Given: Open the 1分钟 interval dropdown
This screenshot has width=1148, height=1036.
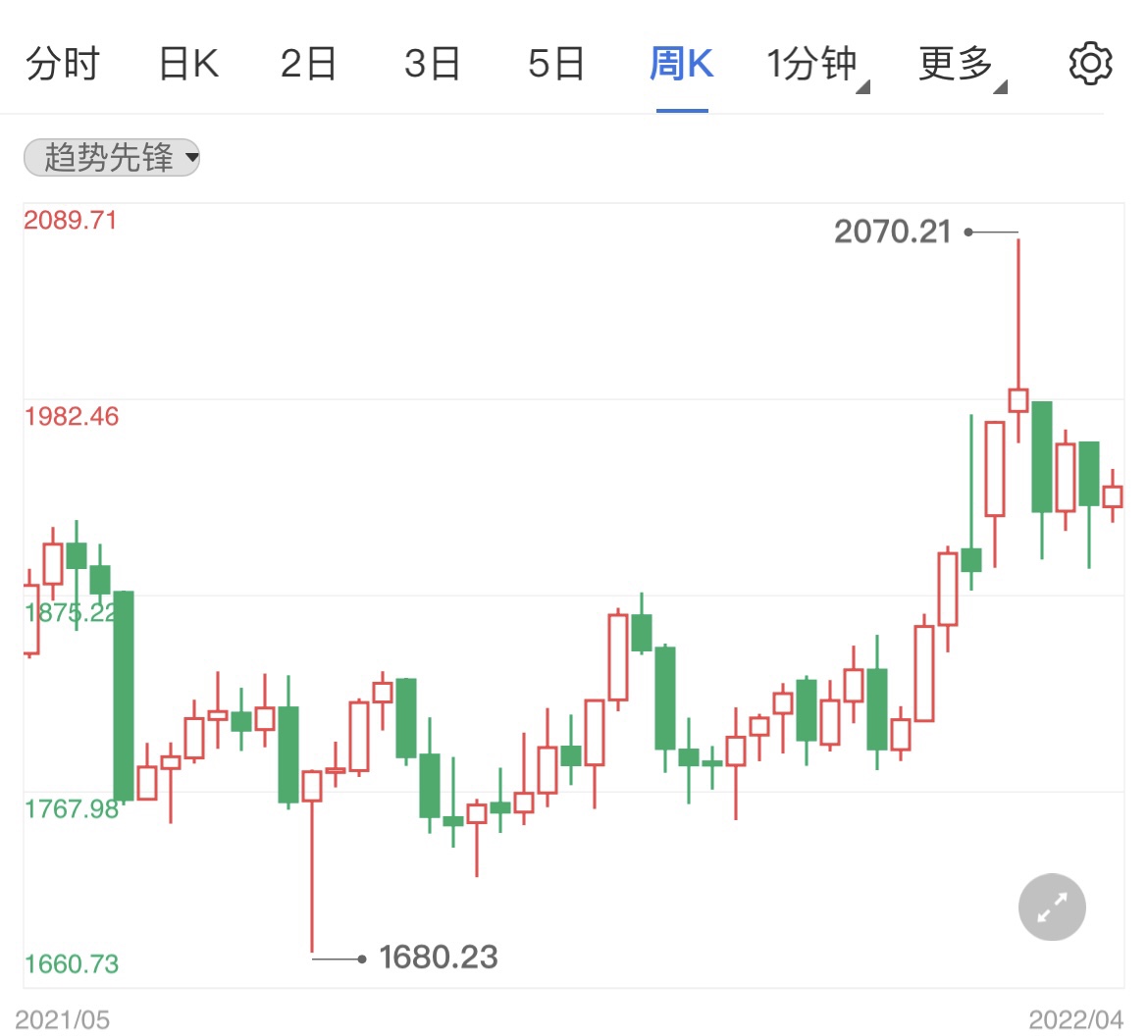Looking at the screenshot, I should click(x=817, y=65).
